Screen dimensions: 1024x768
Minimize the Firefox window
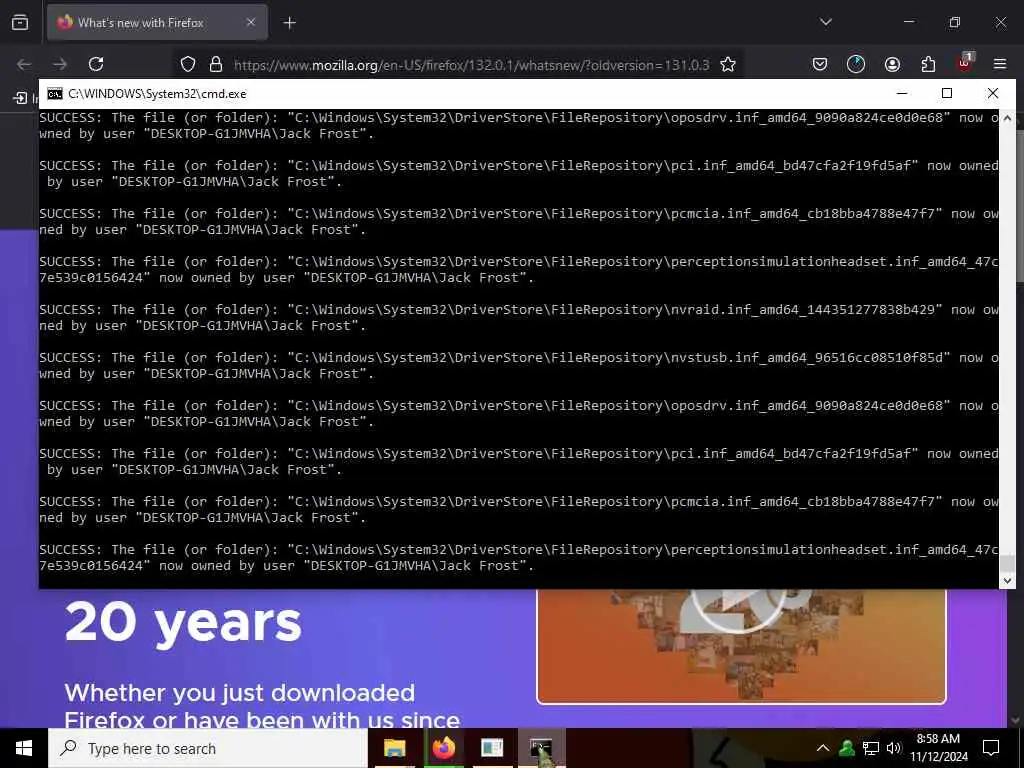pyautogui.click(x=909, y=22)
